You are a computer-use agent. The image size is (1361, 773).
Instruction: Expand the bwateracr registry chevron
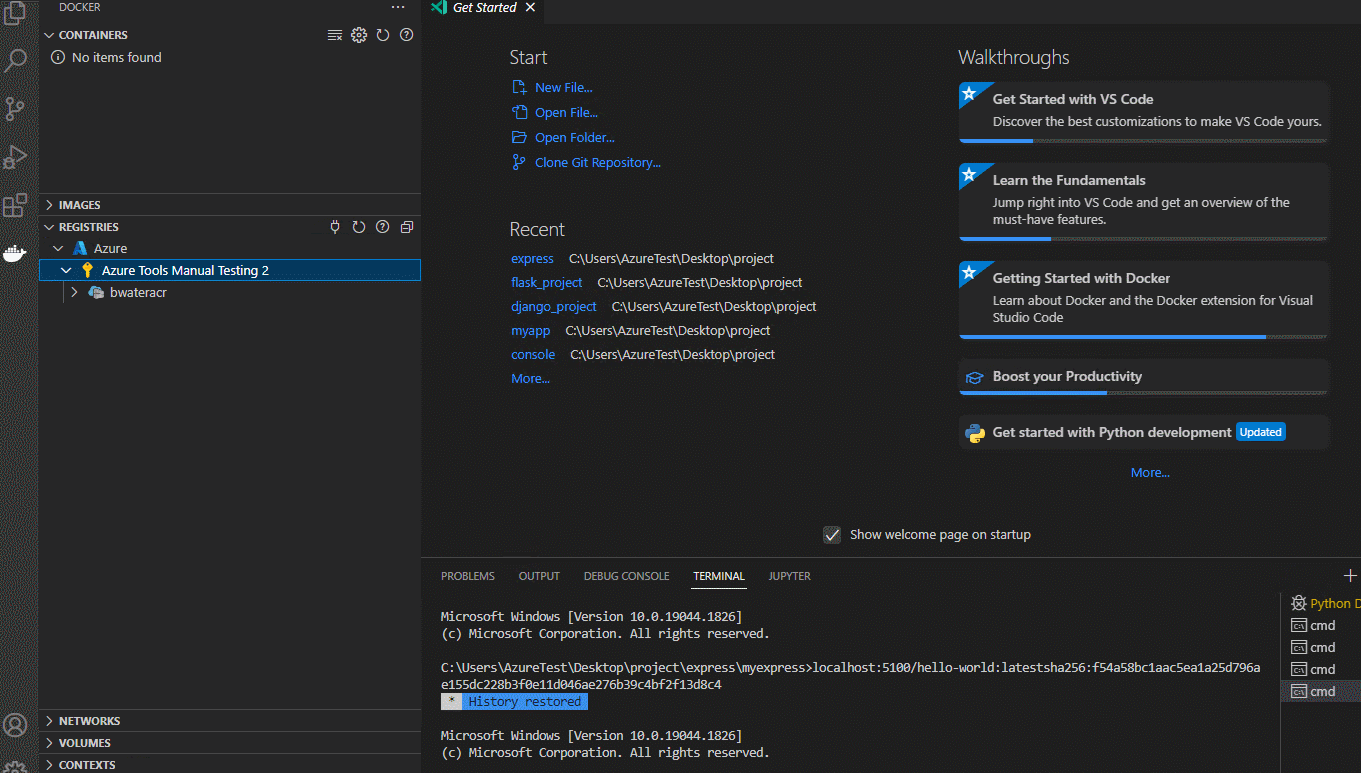74,292
